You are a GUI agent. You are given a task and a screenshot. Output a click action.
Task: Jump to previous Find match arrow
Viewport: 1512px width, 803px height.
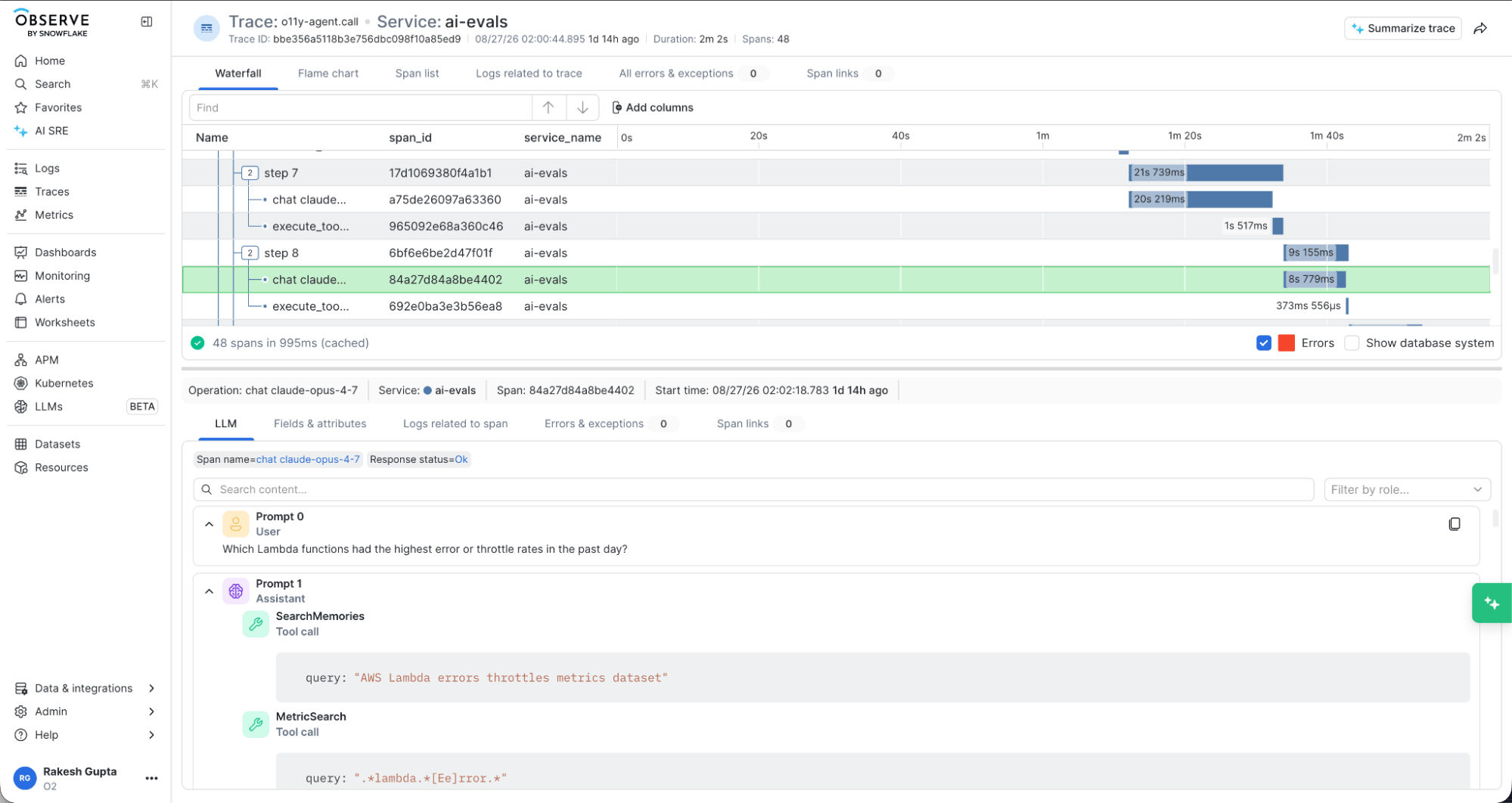548,107
